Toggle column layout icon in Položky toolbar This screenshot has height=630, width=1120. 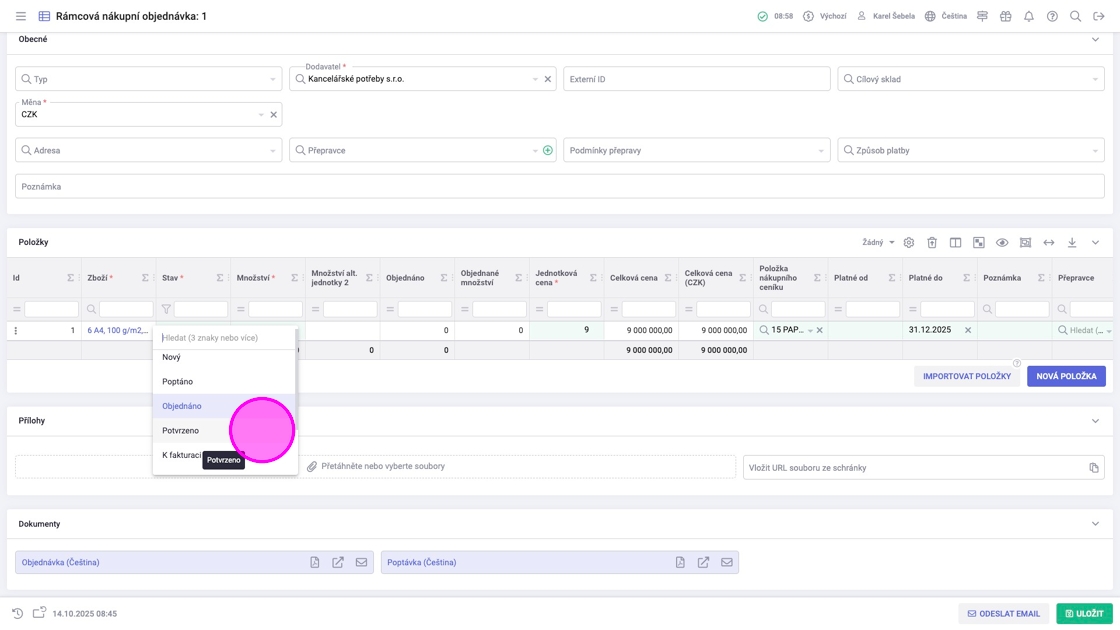click(955, 243)
